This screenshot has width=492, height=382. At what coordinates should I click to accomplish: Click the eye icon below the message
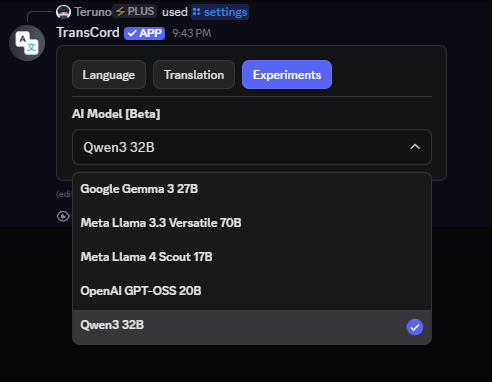coord(63,216)
